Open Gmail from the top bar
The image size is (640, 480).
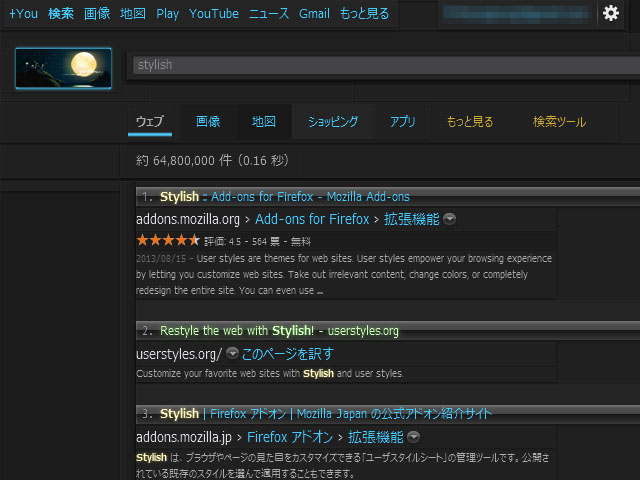coord(314,14)
